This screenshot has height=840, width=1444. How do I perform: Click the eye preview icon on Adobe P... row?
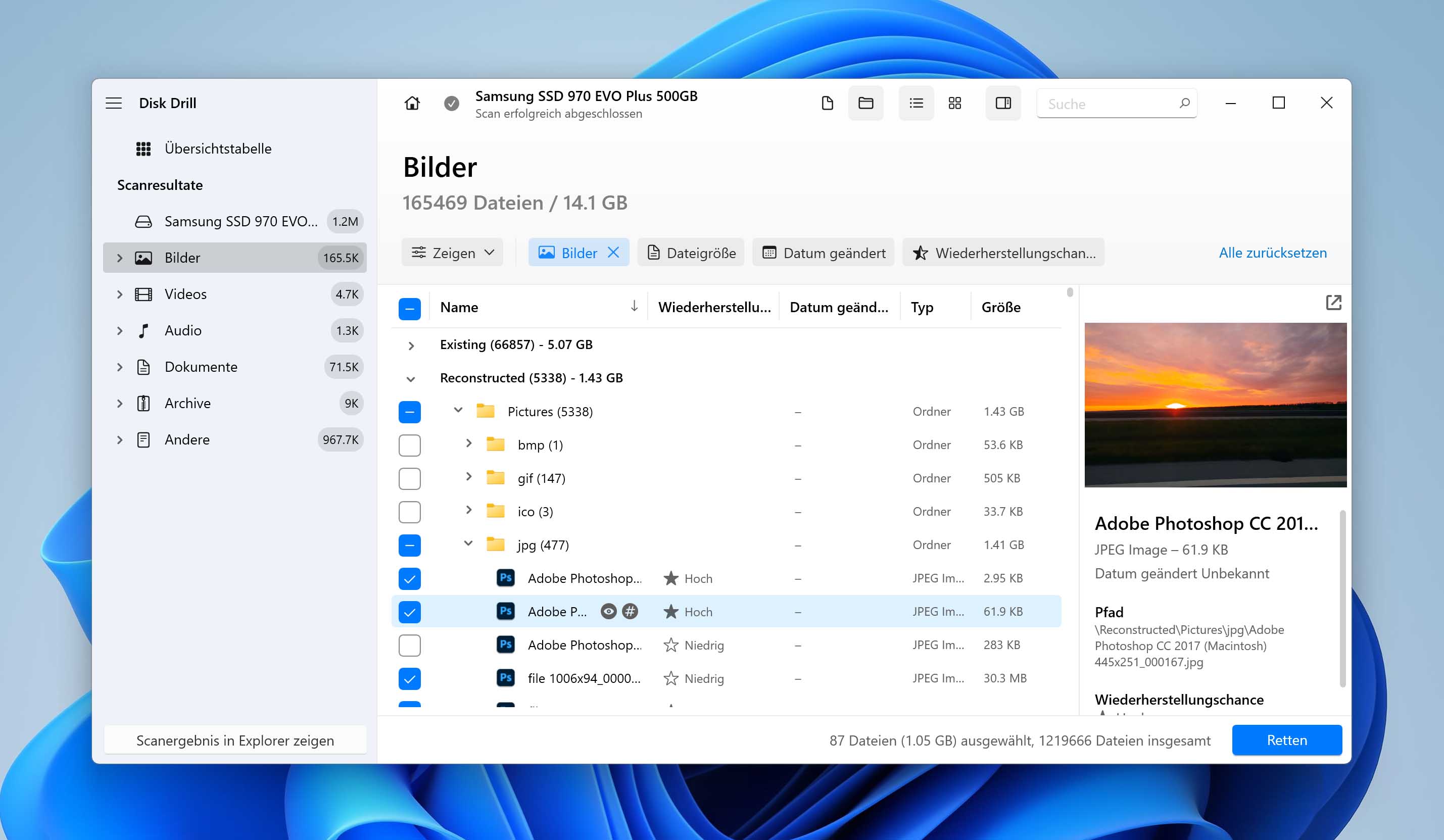(x=608, y=612)
